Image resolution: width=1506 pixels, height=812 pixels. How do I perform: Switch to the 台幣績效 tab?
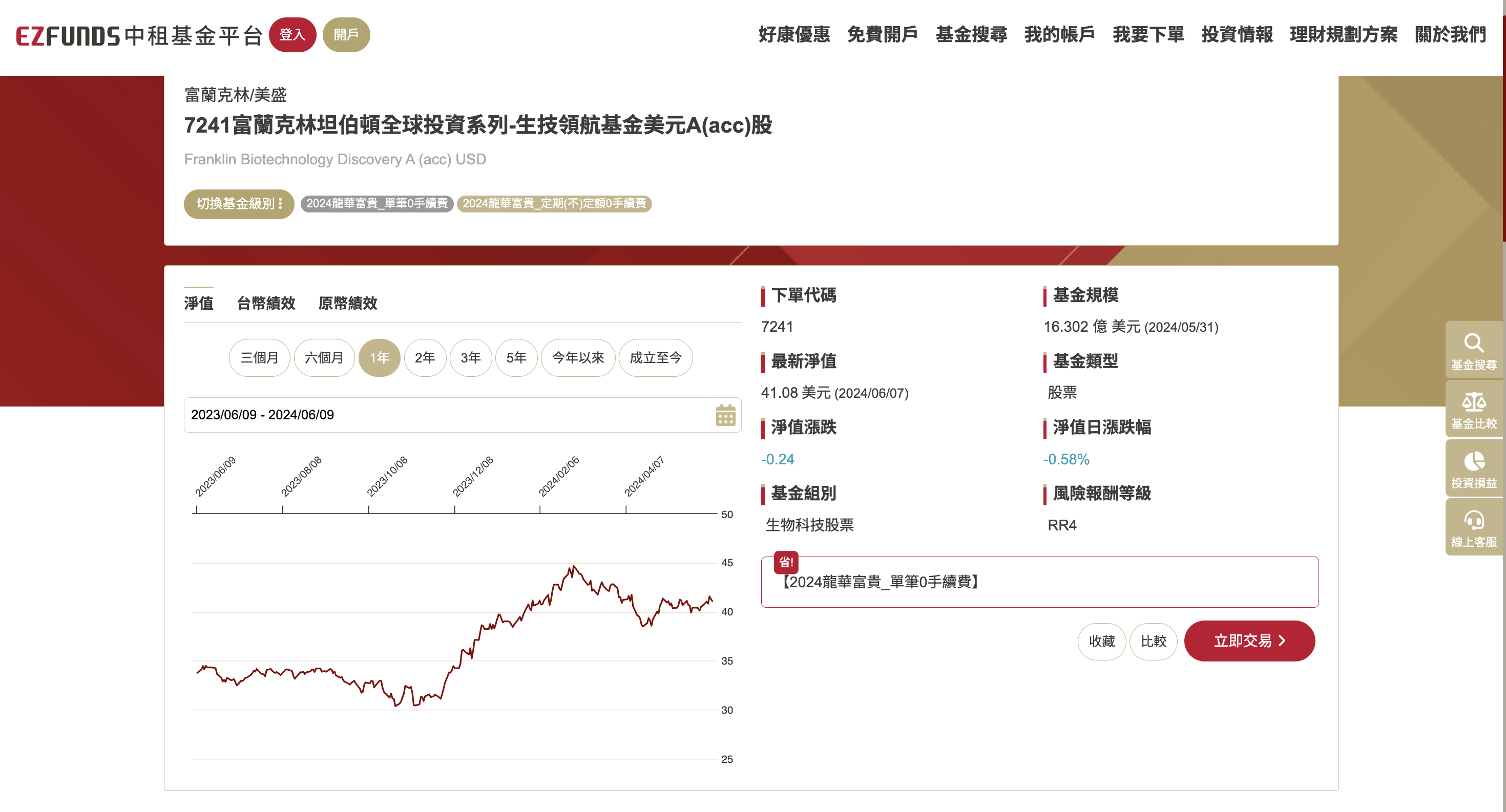pos(266,303)
